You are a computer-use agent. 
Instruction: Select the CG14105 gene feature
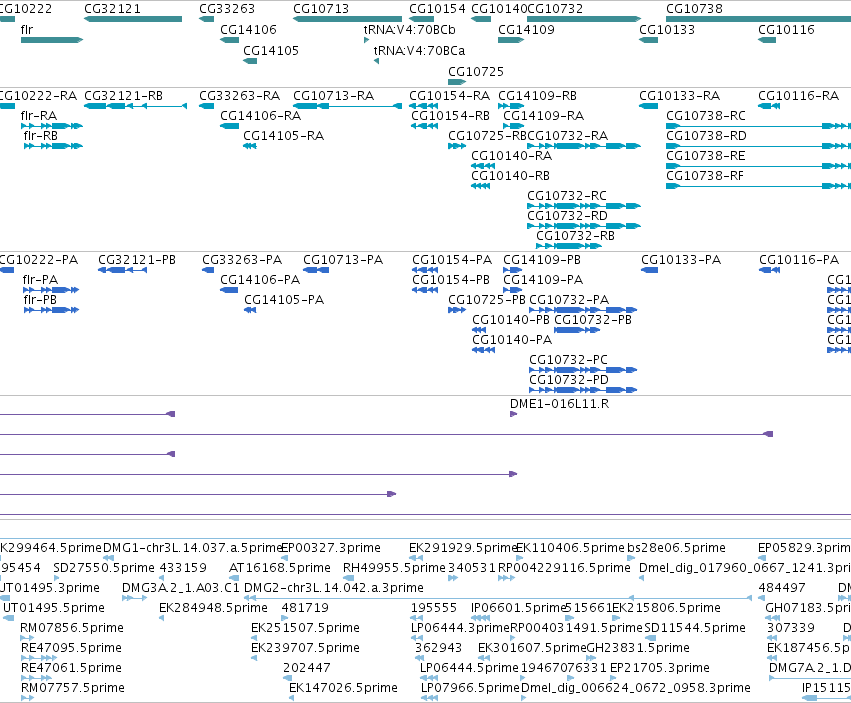[x=250, y=61]
